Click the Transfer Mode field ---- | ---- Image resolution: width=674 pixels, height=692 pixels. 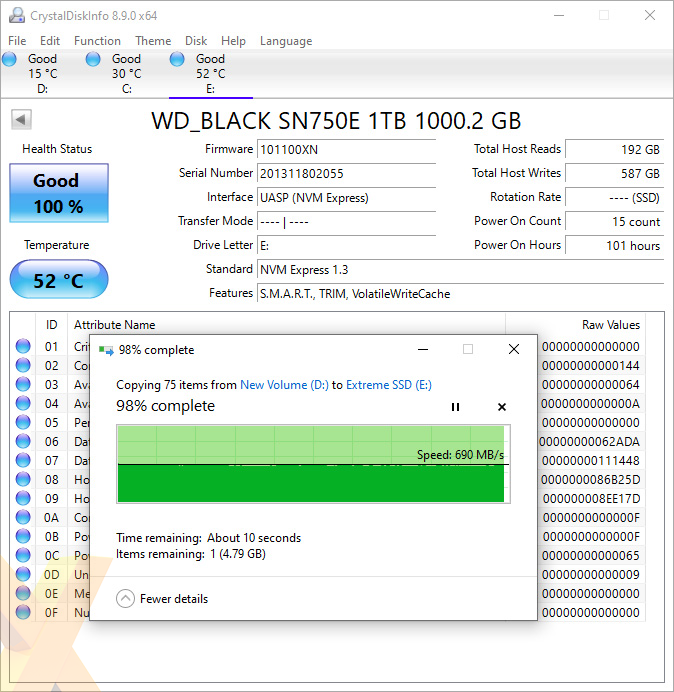coord(346,221)
